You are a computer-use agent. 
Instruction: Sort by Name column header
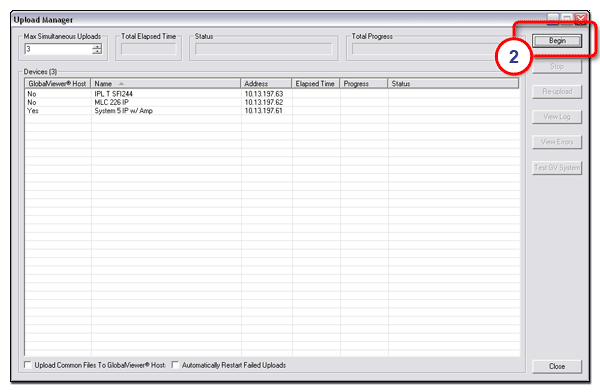166,83
